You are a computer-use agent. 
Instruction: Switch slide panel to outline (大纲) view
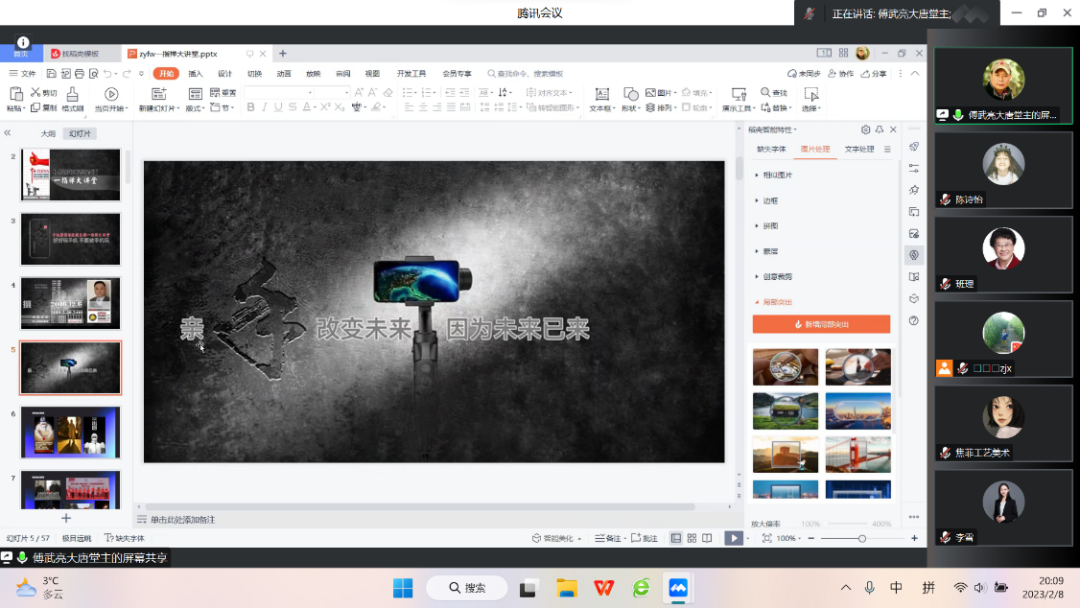48,133
